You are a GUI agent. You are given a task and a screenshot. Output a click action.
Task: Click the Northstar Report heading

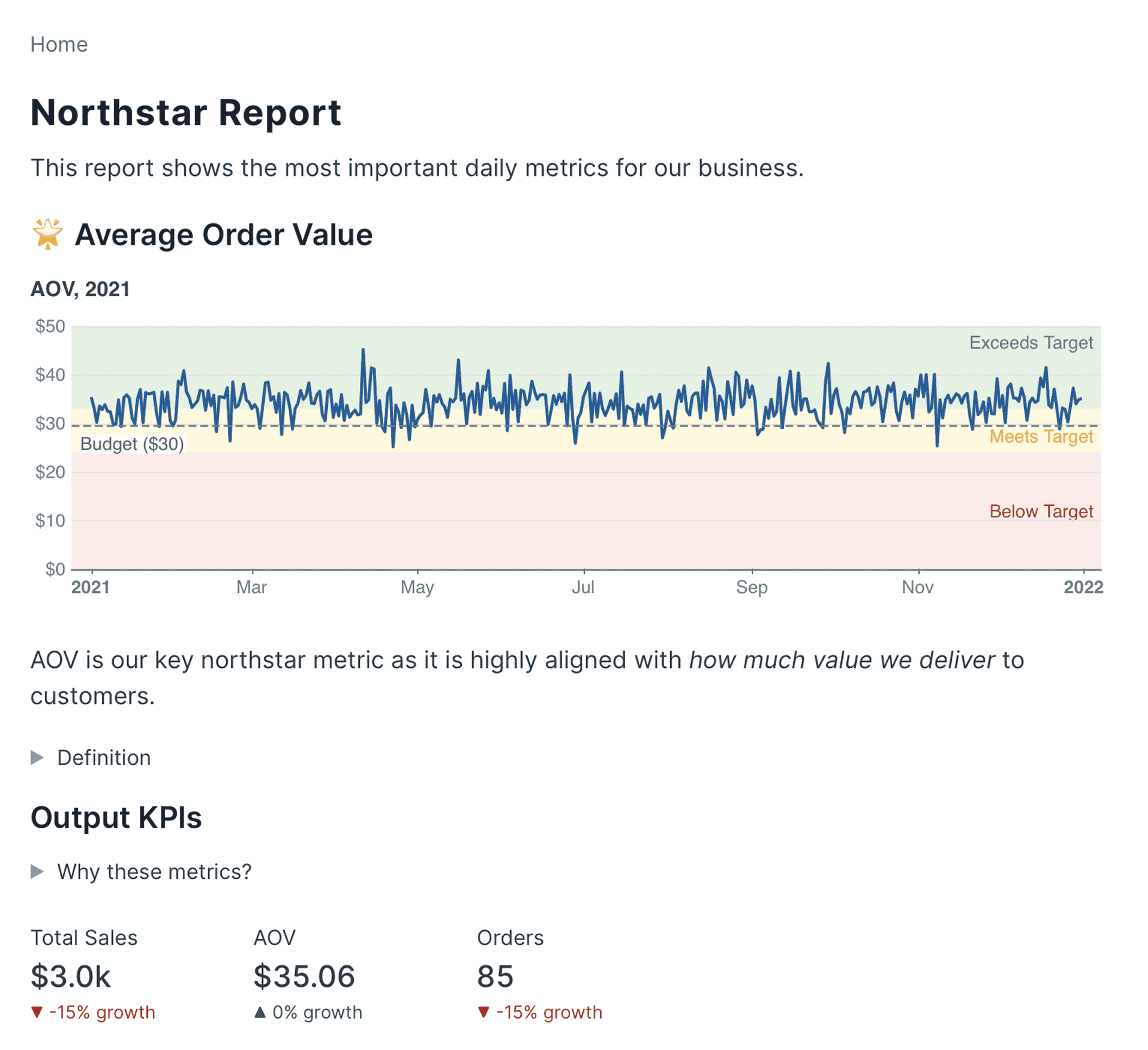point(186,112)
